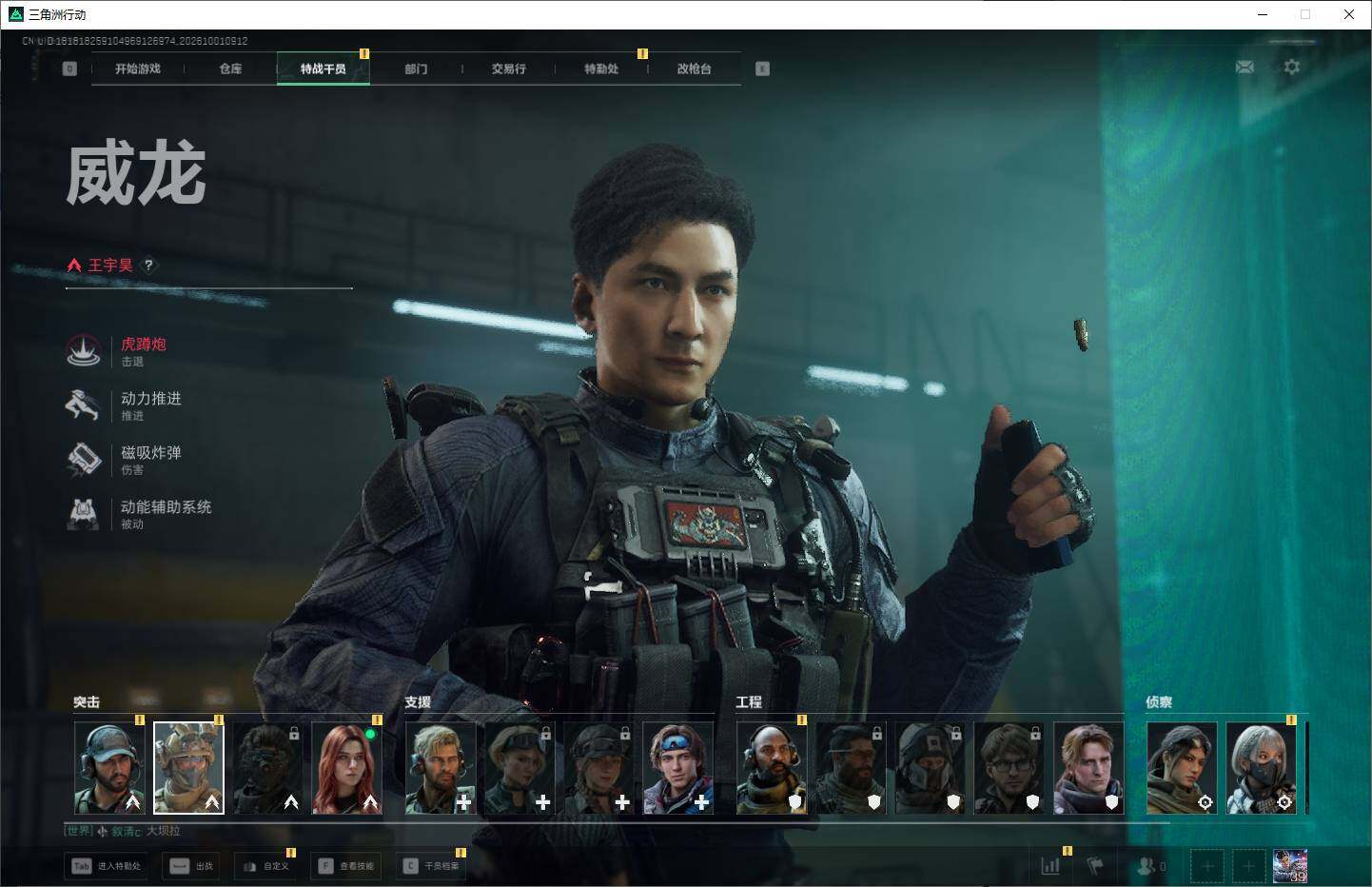This screenshot has width=1372, height=887.
Task: Open the mail envelope icon
Action: click(x=1245, y=68)
